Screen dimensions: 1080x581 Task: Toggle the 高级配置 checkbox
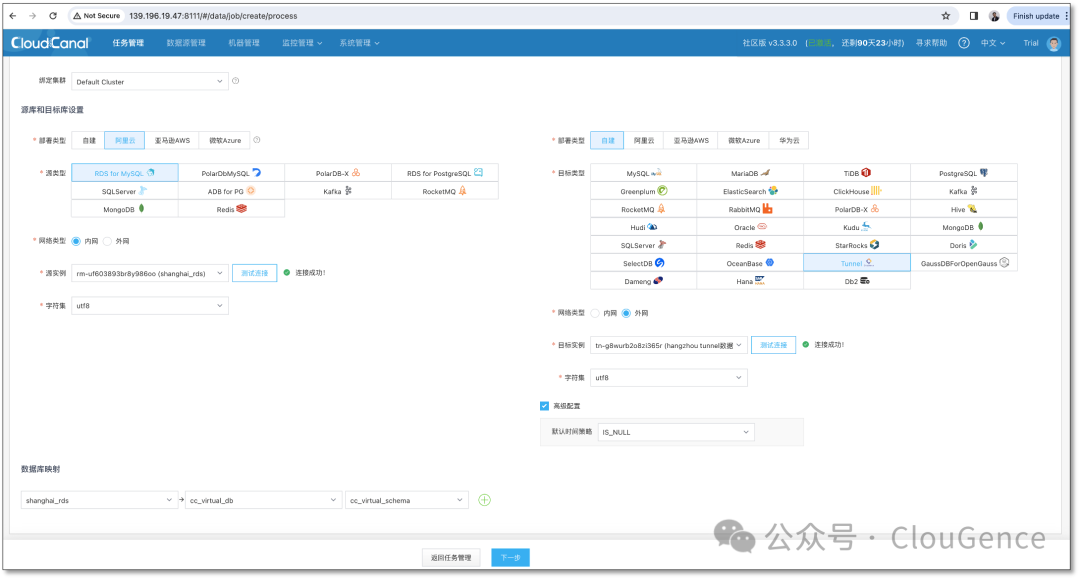(544, 405)
